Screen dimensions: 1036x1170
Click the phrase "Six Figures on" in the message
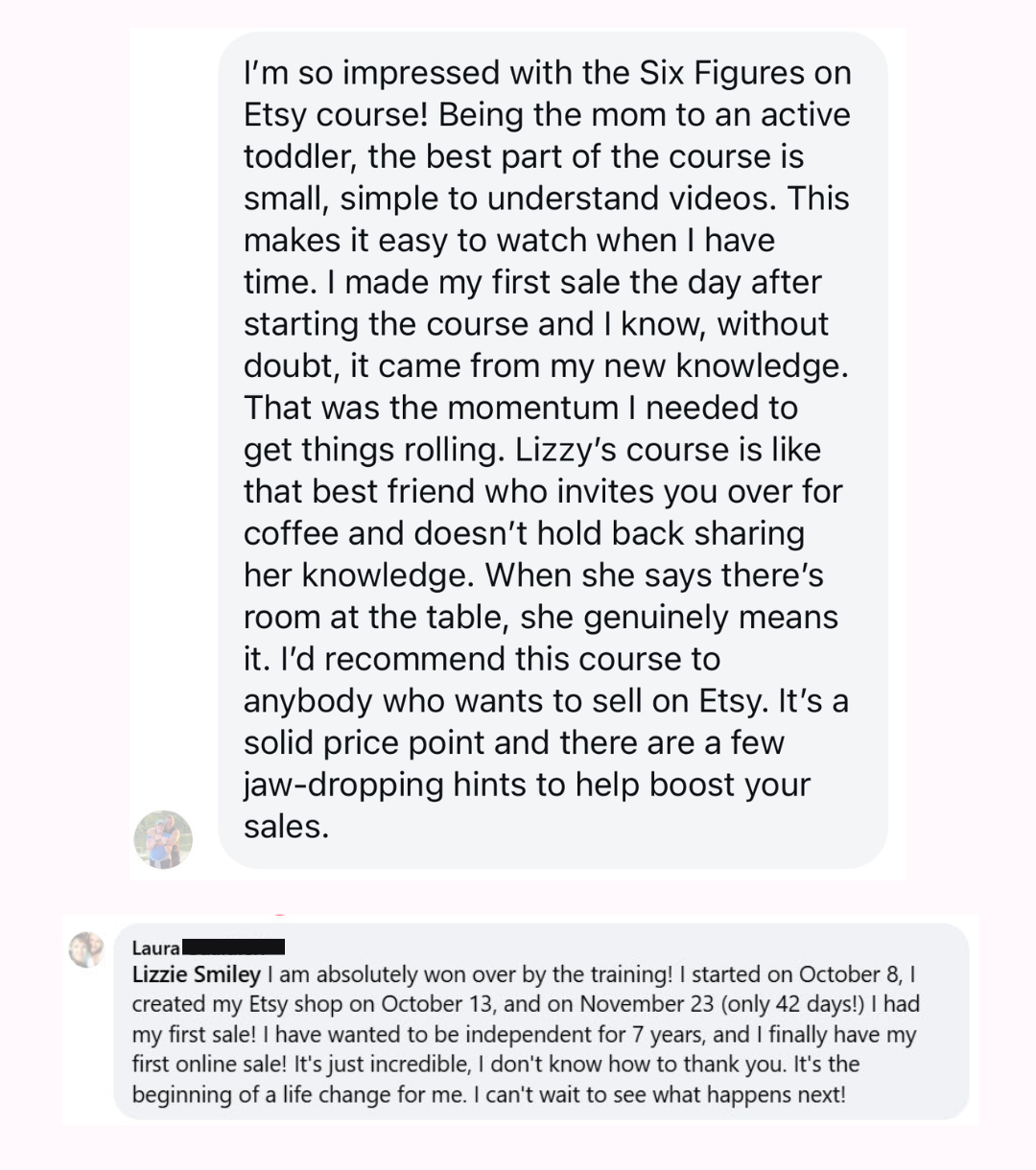coord(745,73)
